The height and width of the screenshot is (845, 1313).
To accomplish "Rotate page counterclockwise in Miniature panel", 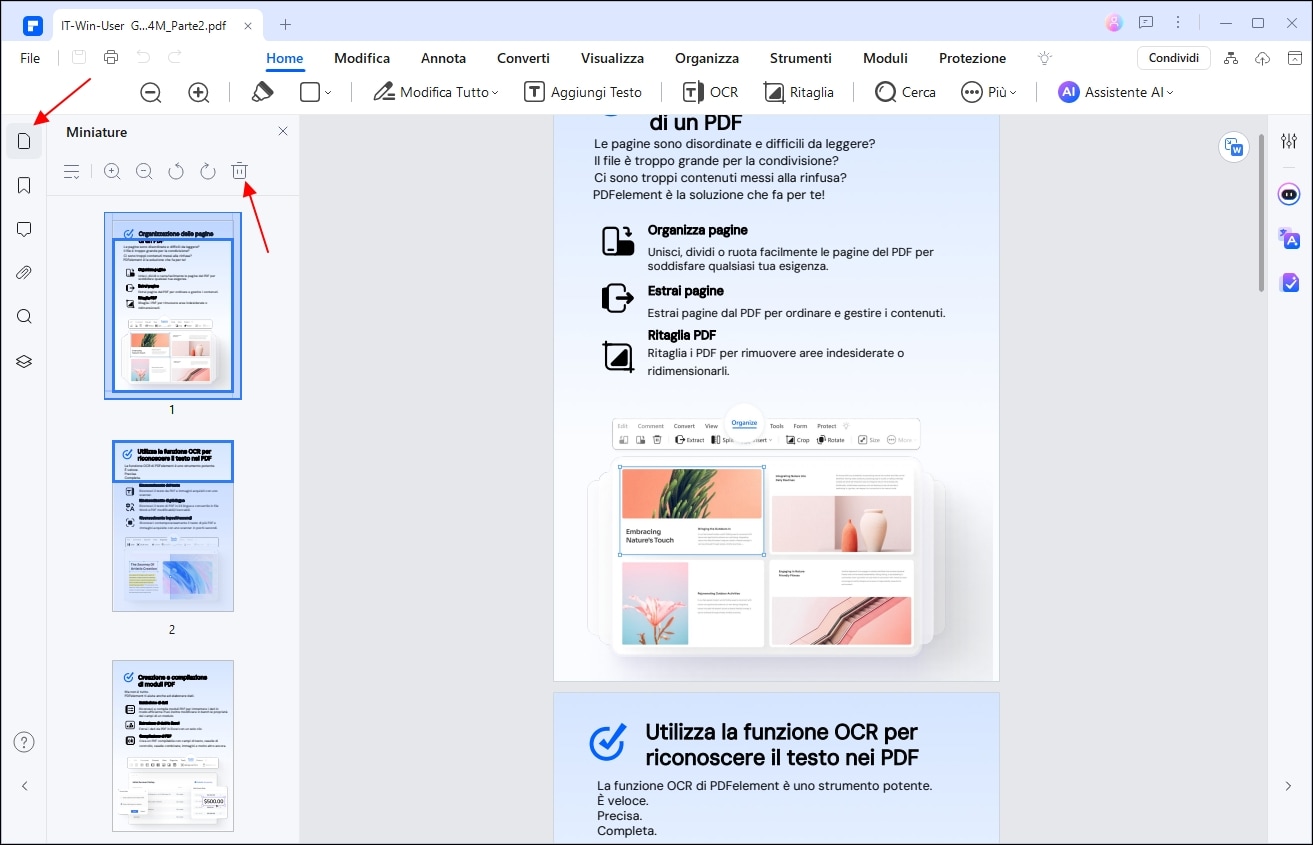I will [x=176, y=171].
